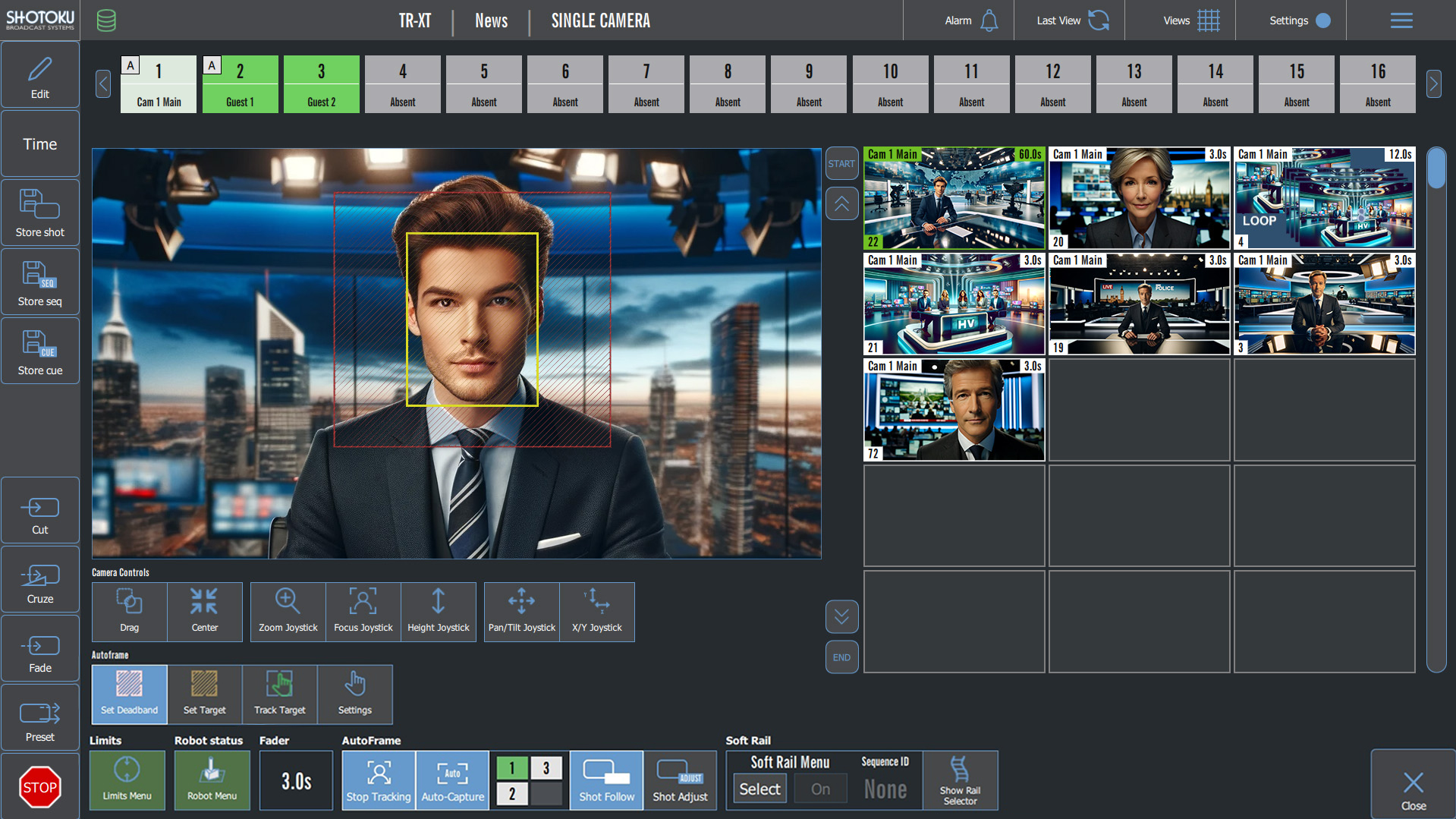The image size is (1456, 819).
Task: Switch to camera tab 2 Guest 1
Action: click(x=240, y=84)
